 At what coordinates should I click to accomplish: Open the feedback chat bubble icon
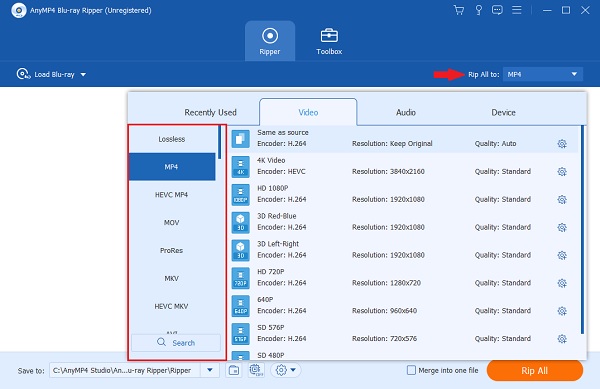pyautogui.click(x=497, y=10)
